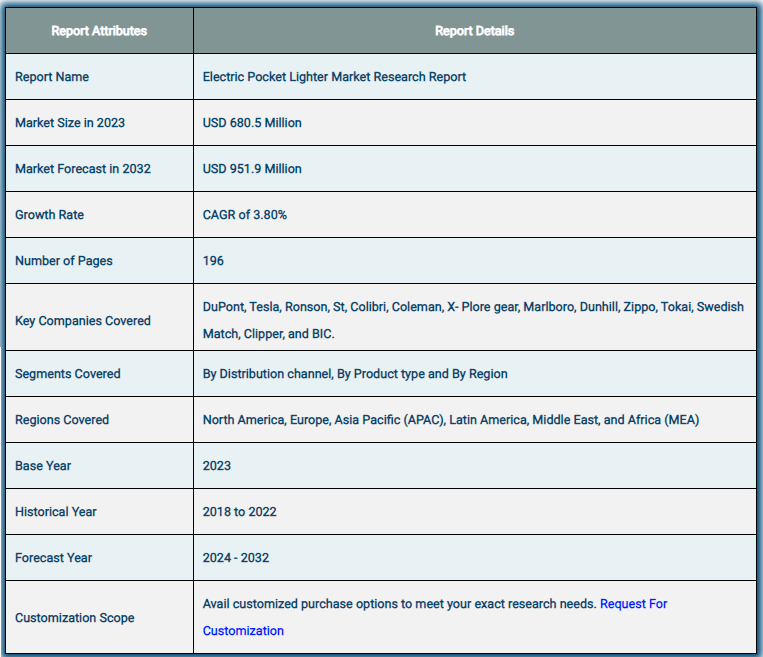Click the 'USD 951.9 Million' value

click(252, 169)
